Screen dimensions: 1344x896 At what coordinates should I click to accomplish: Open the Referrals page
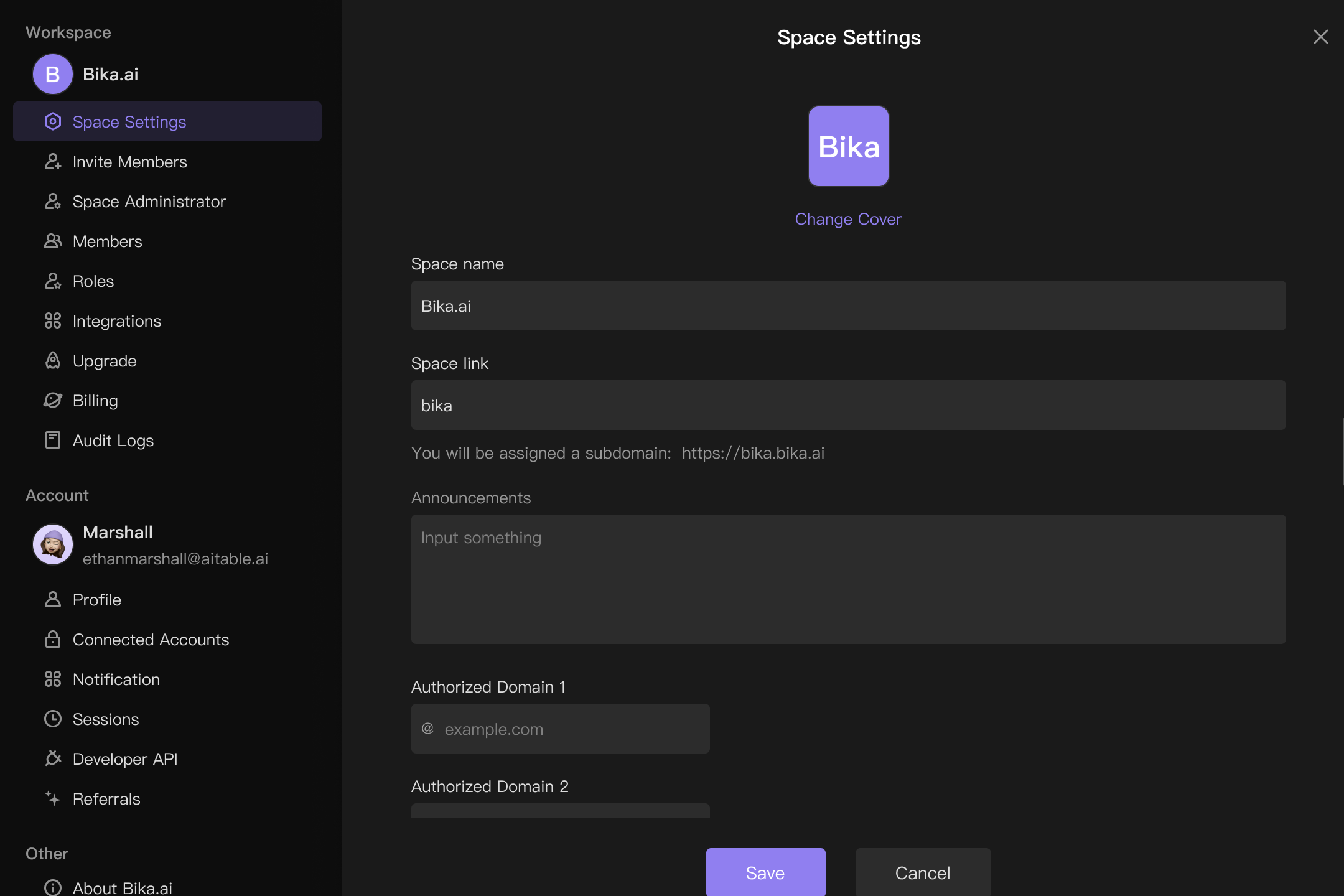167,798
